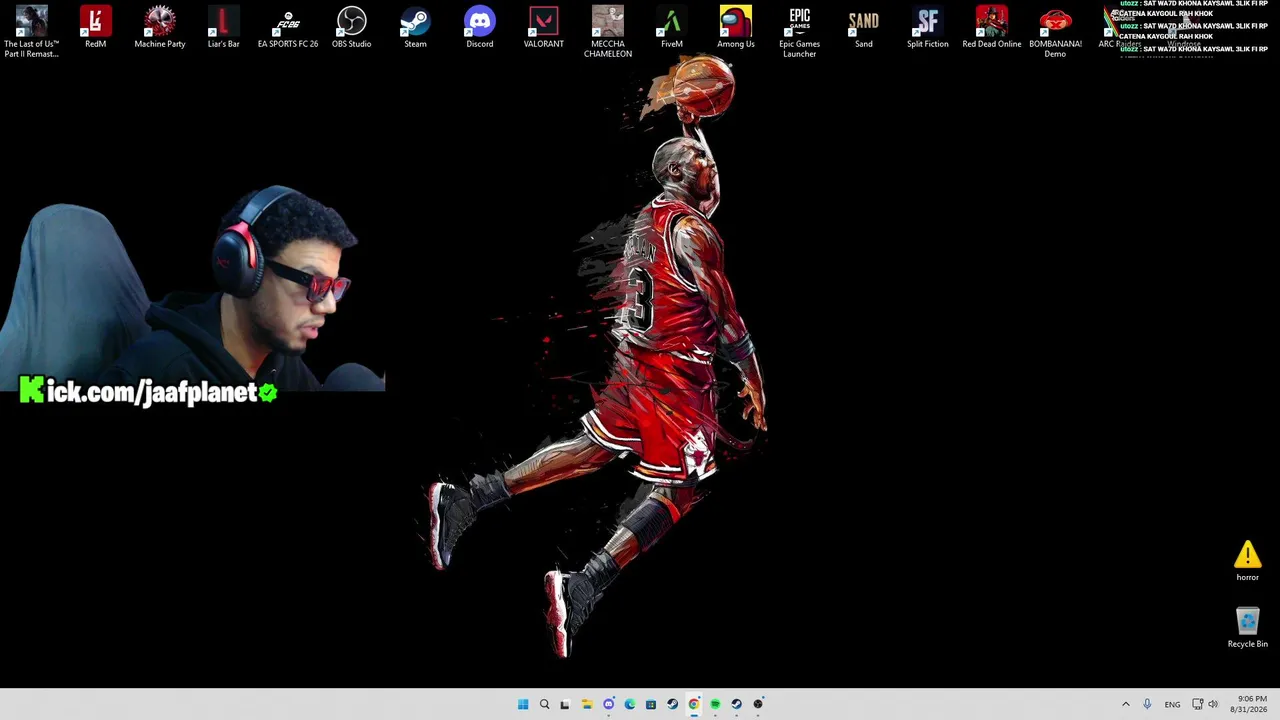Open taskbar Search

tap(544, 704)
